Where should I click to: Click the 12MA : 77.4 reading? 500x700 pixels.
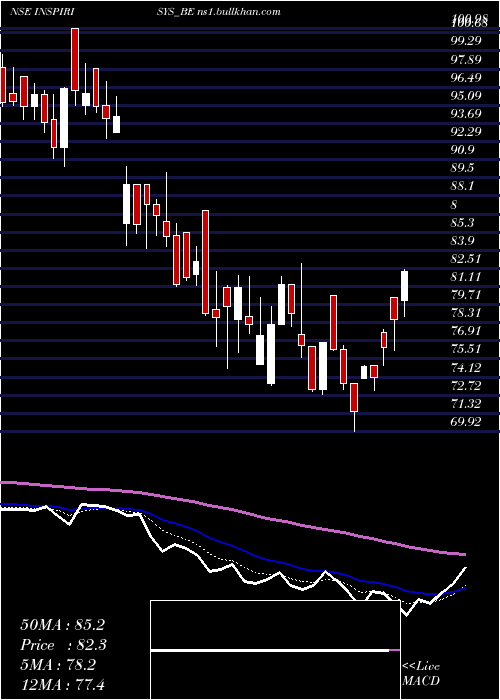[x=62, y=684]
